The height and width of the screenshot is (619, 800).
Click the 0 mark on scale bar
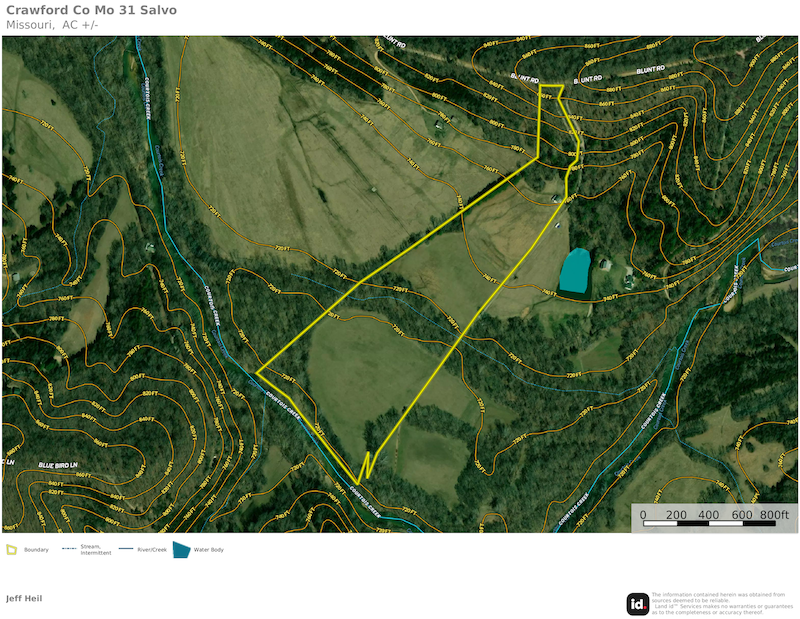[643, 514]
